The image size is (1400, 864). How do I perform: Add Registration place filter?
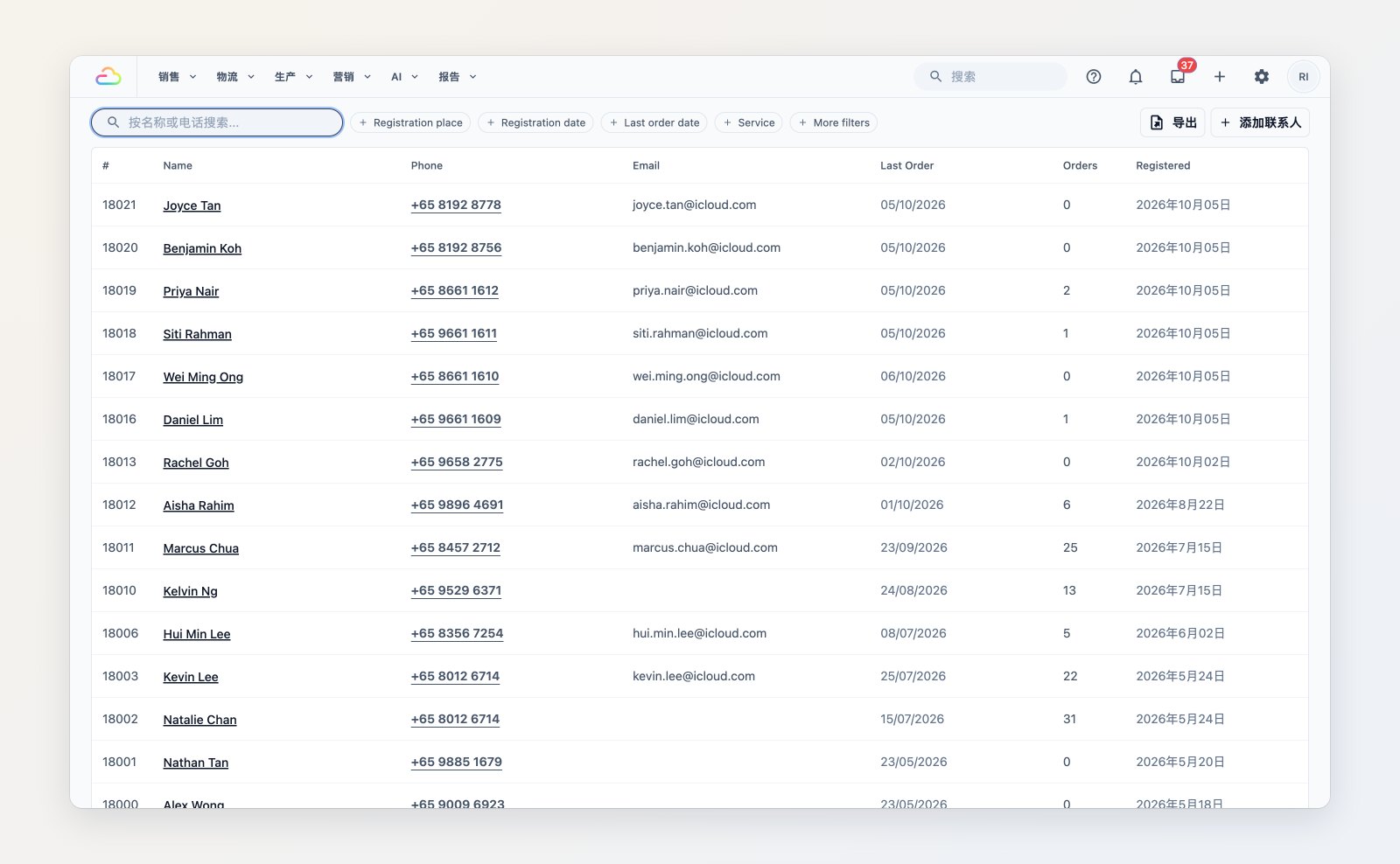[x=410, y=122]
